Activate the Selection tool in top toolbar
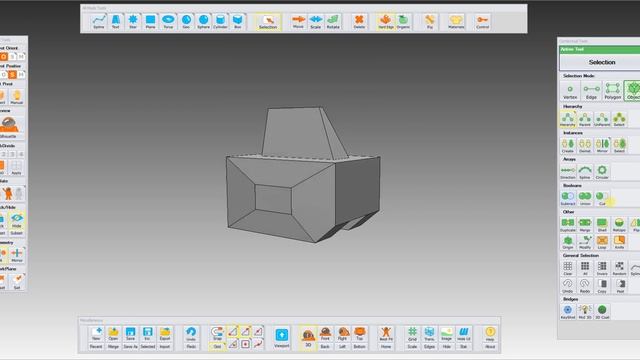The height and width of the screenshot is (360, 640). coord(268,22)
